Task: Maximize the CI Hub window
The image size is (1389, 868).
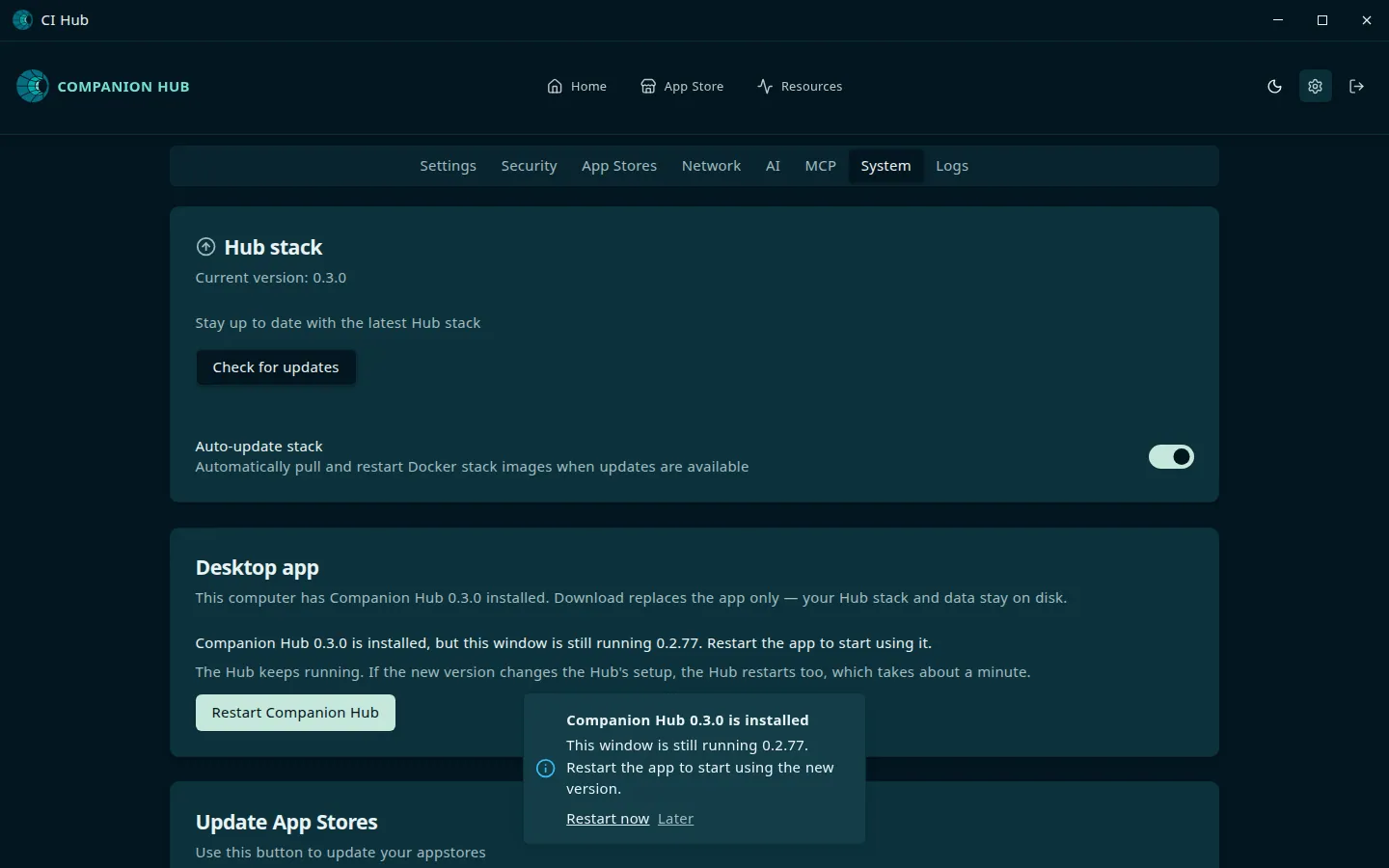Action: pyautogui.click(x=1322, y=20)
